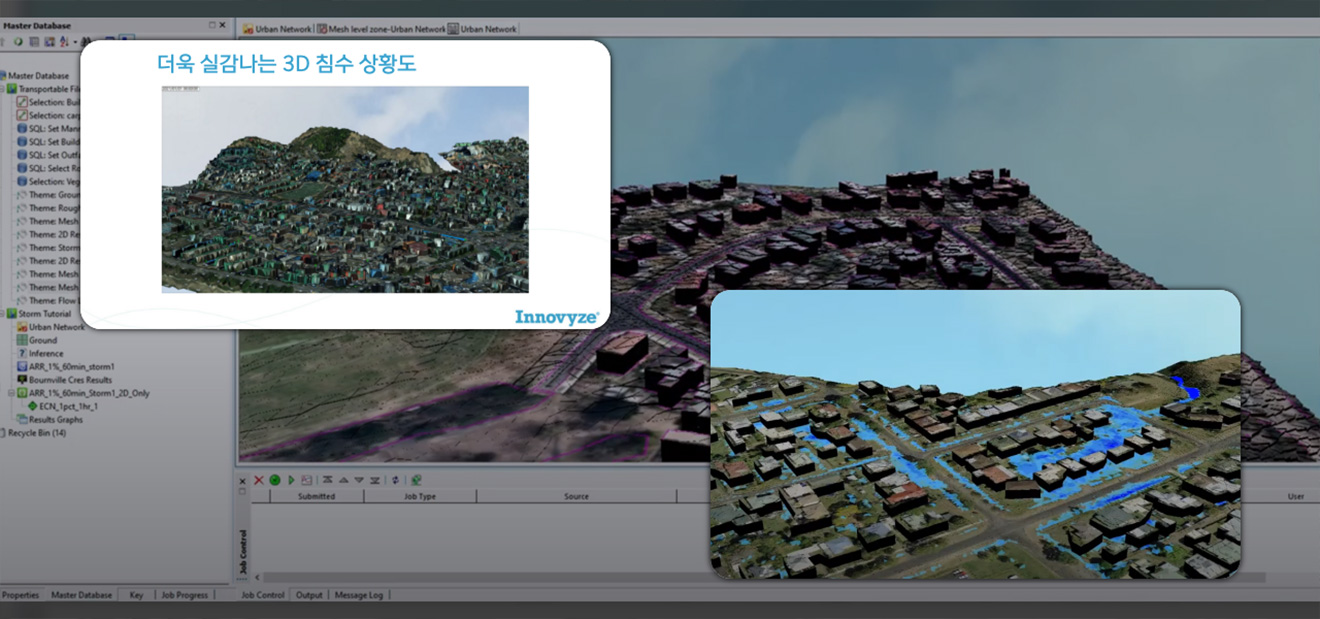Collapse the ARR_1%_60min_Storm1_2D_Only node

pos(12,393)
